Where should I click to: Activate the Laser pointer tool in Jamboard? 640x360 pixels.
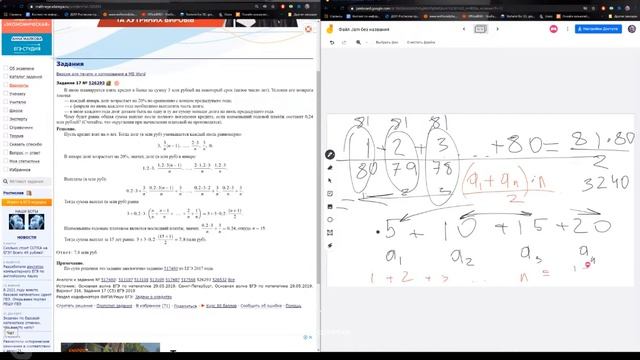[x=330, y=245]
